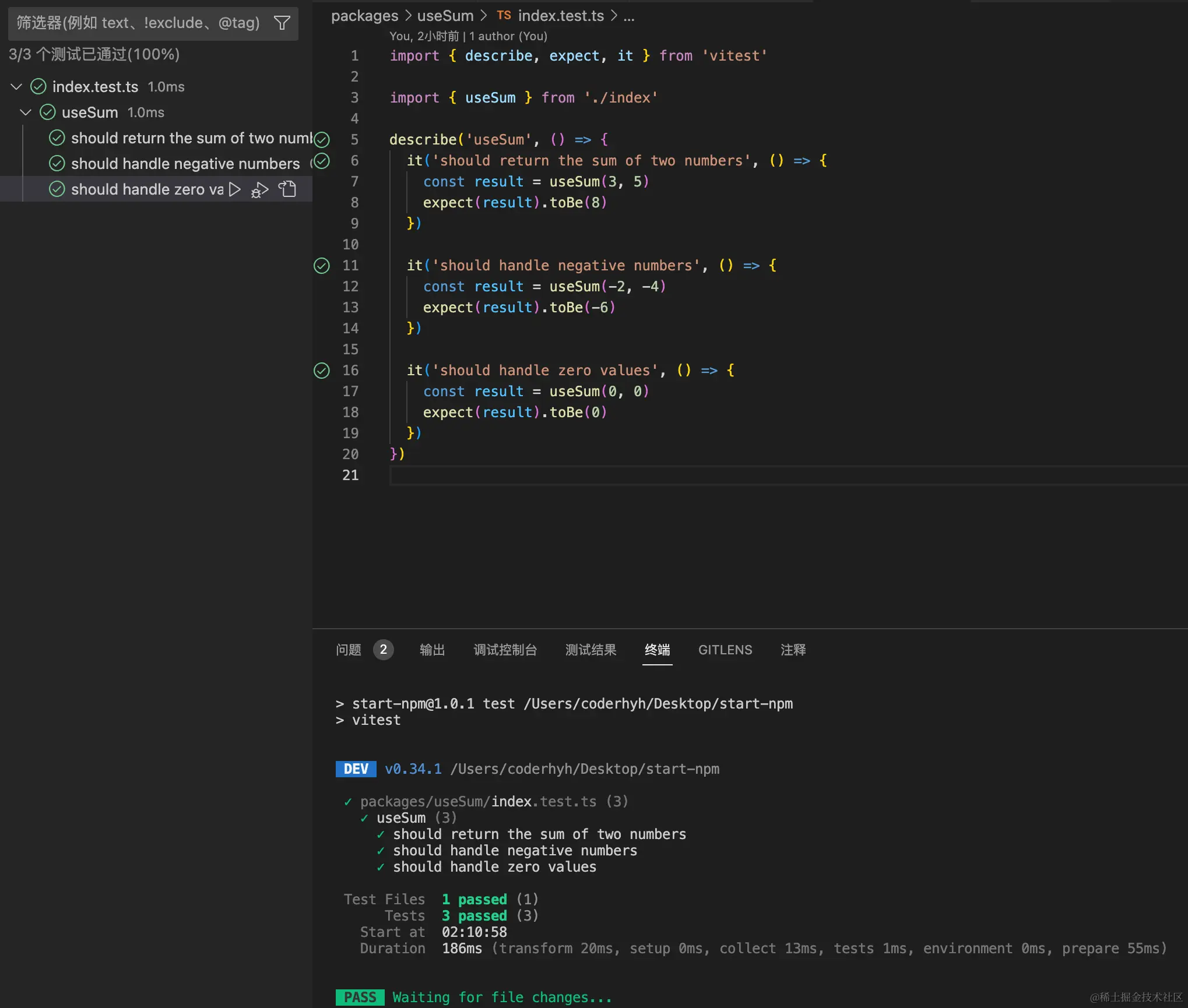Switch to the 输出 (Output) panel tab
1188x1008 pixels.
[433, 650]
